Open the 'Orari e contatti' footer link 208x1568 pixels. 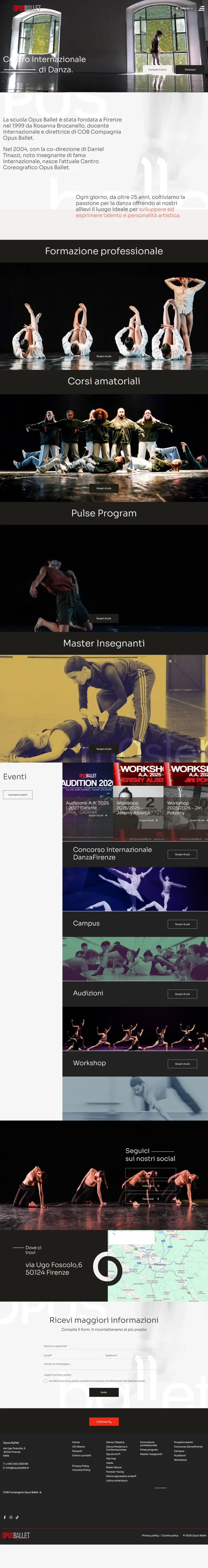coord(81,1455)
